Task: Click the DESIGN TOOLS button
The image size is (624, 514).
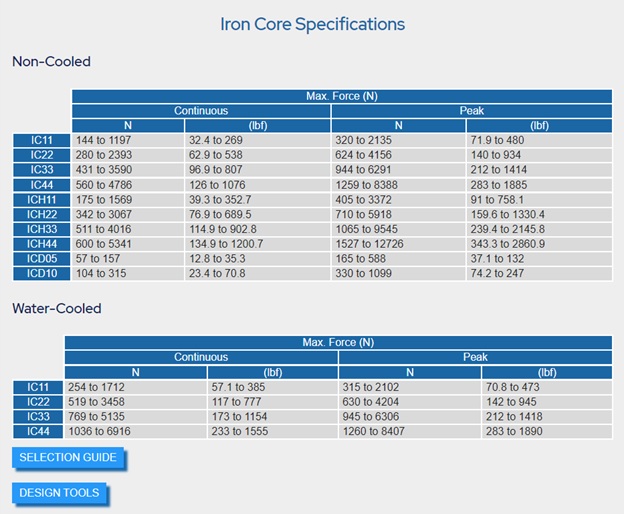Action: point(59,493)
